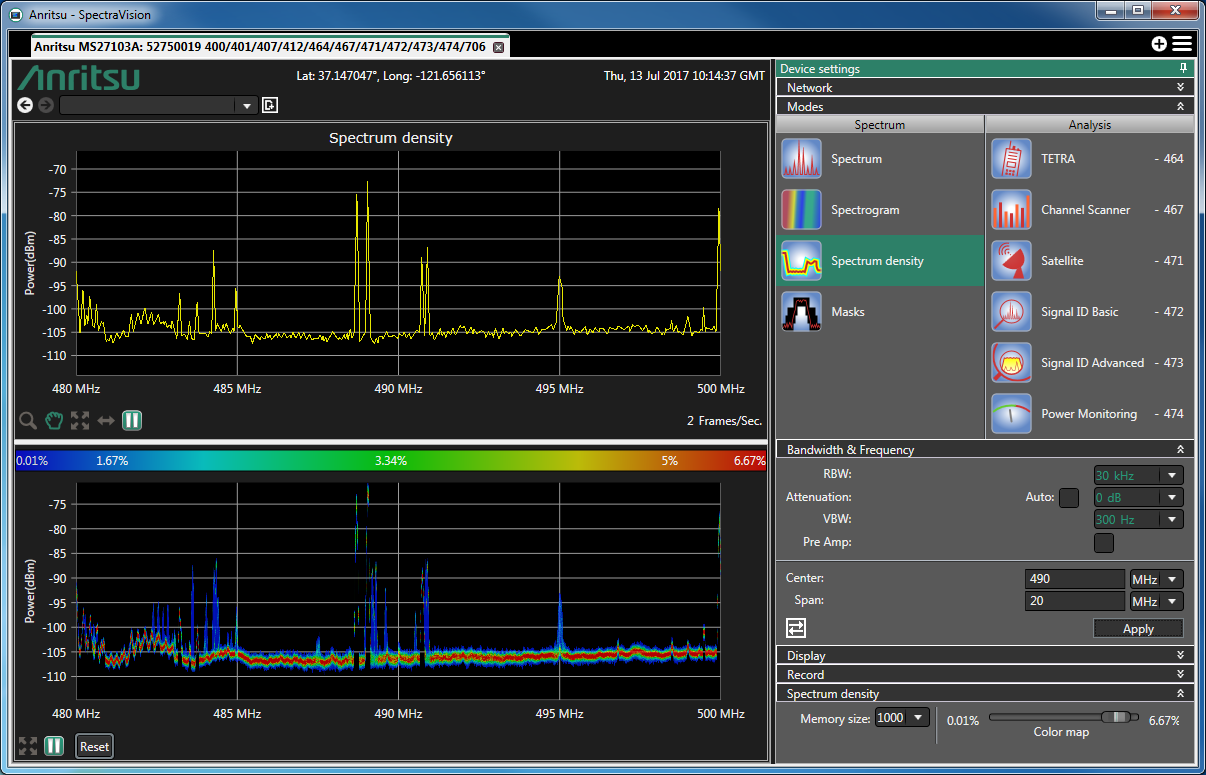Enable the Pre Amp checkbox
1206x775 pixels.
click(x=1104, y=543)
